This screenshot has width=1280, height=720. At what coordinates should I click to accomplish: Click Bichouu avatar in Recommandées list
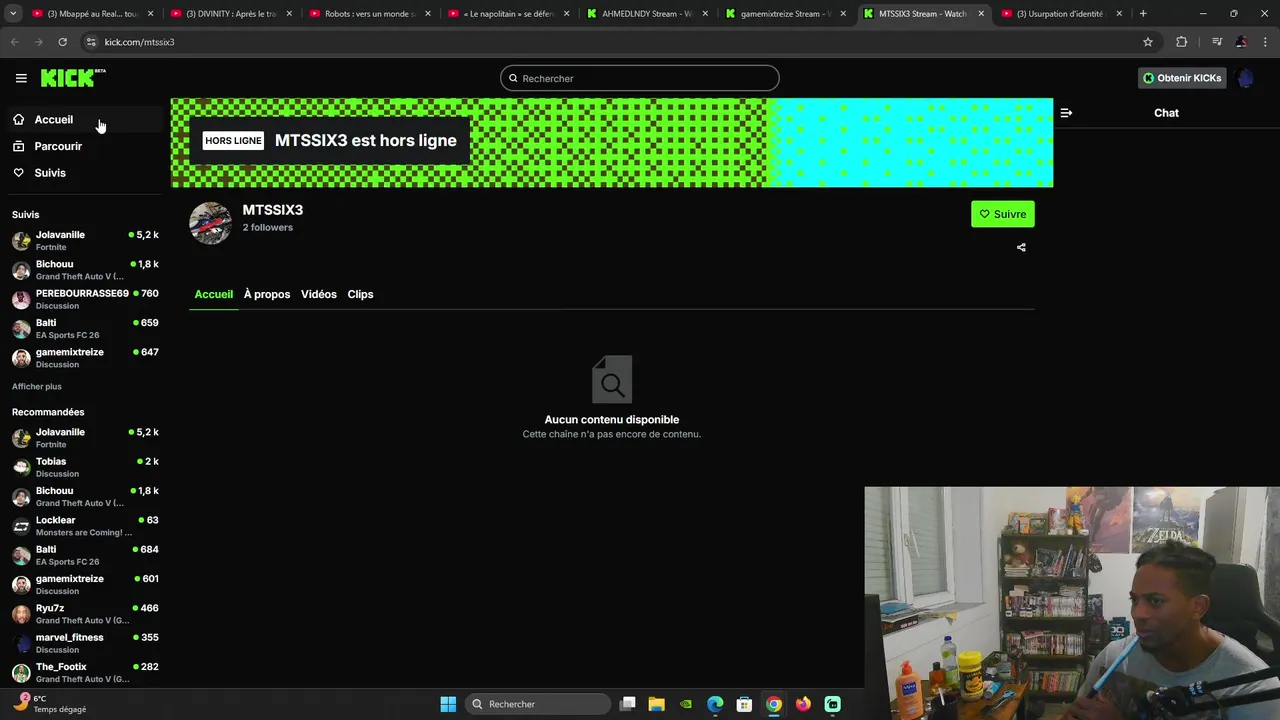(21, 497)
